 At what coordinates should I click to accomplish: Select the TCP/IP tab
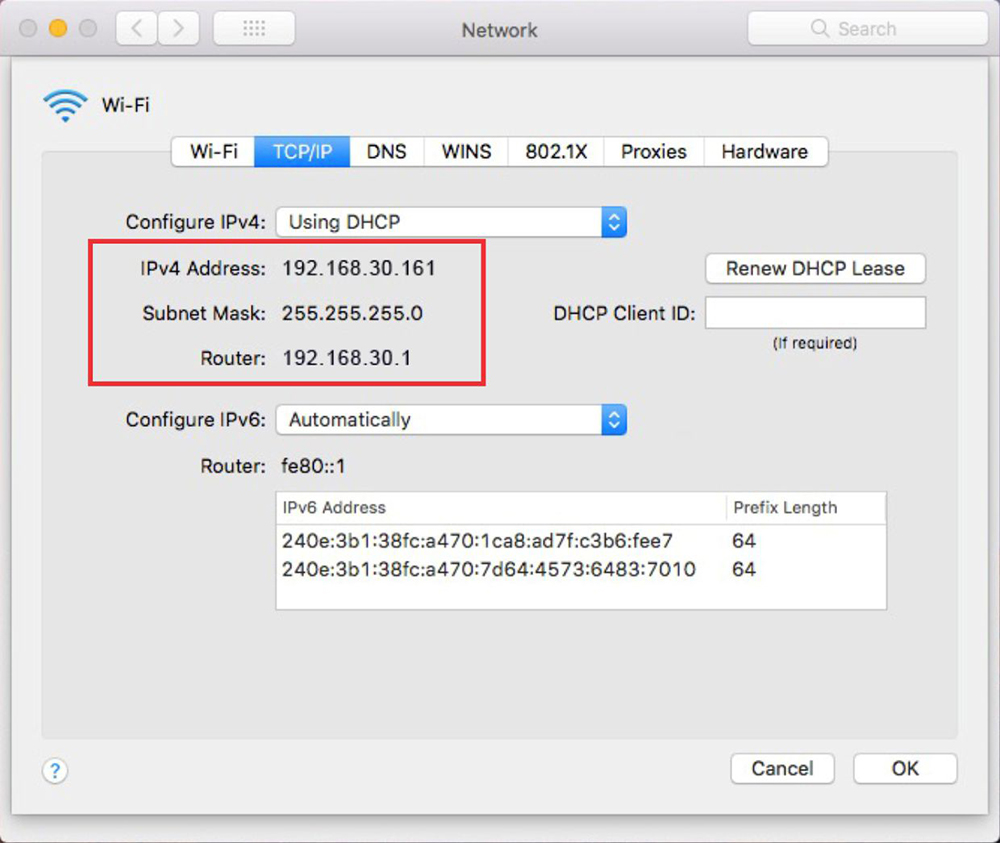coord(302,152)
